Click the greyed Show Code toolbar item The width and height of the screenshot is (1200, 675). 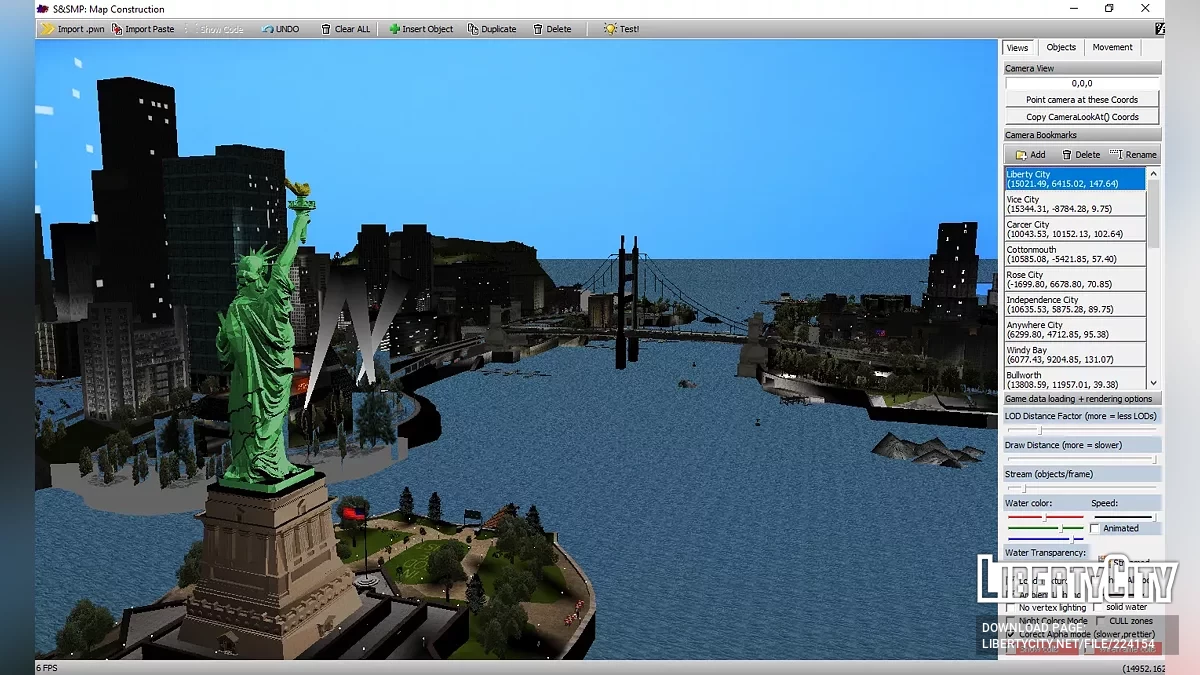coord(215,29)
